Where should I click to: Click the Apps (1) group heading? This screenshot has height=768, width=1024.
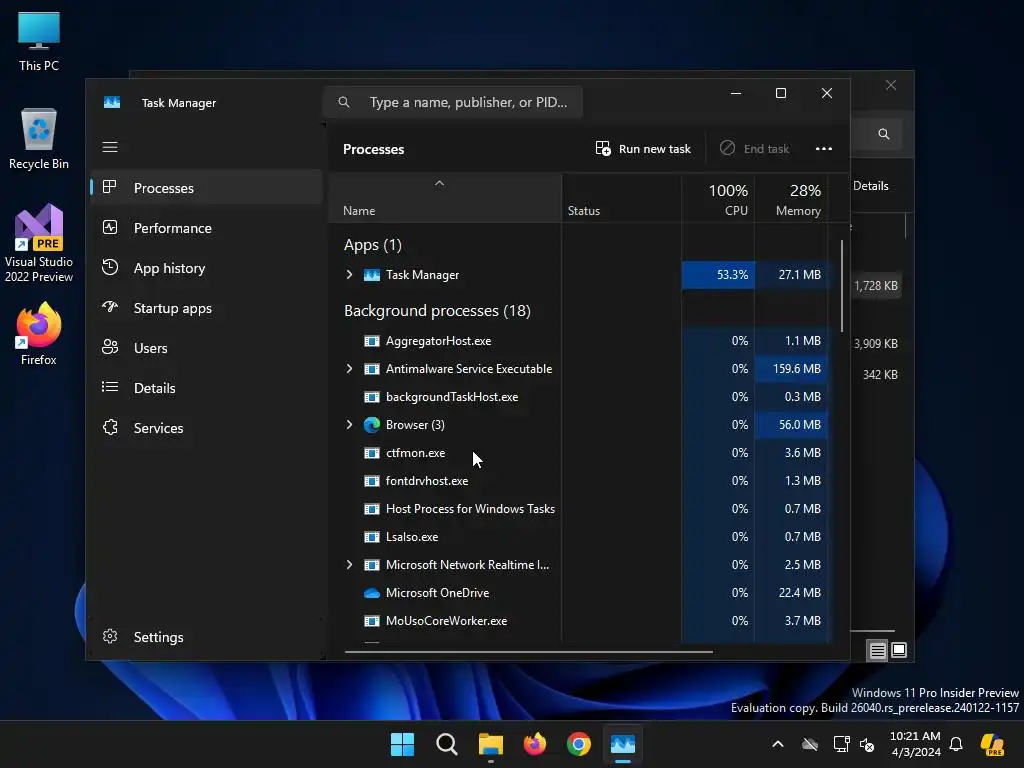point(373,245)
